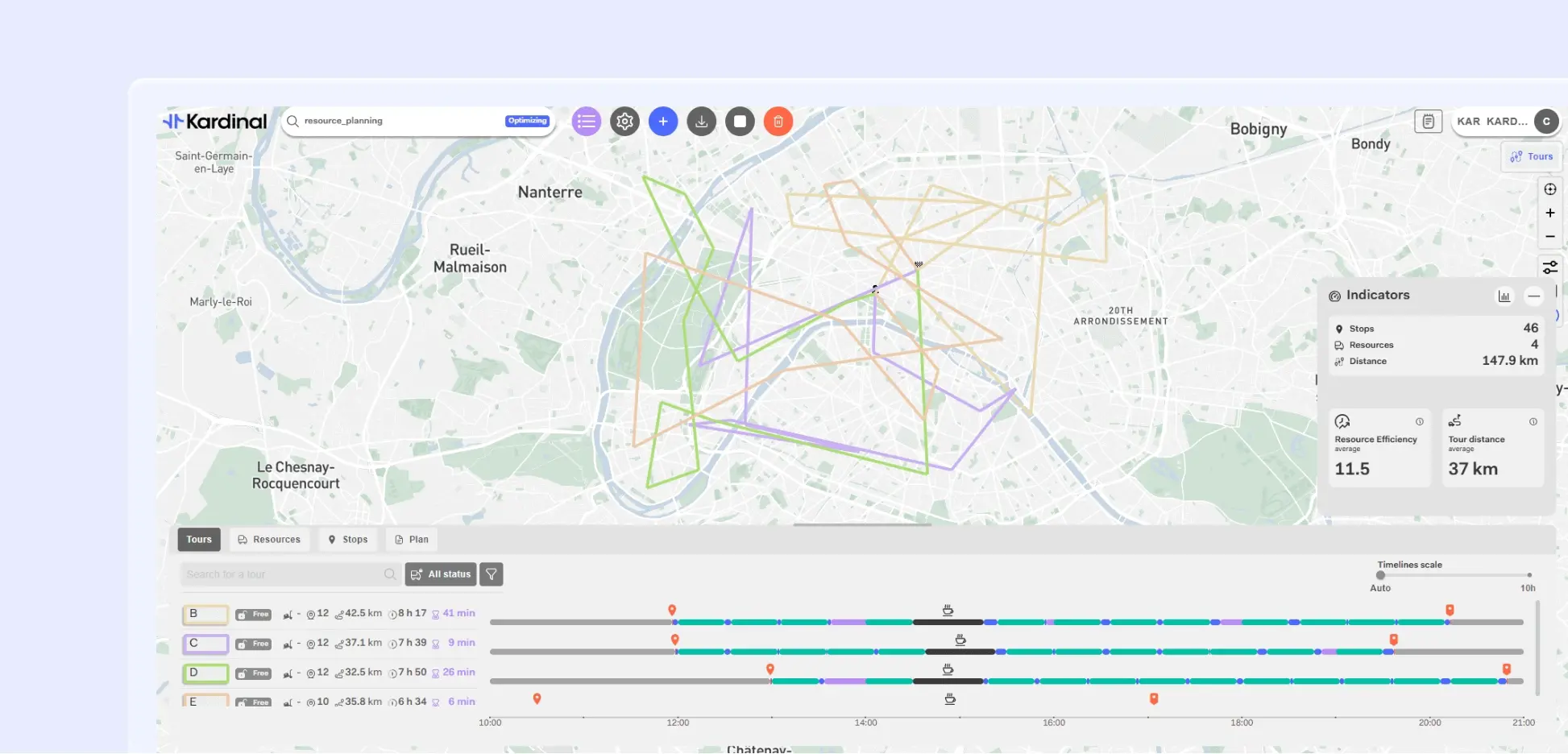This screenshot has width=1568, height=754.
Task: Click Resource Efficiency info icon
Action: 1420,421
